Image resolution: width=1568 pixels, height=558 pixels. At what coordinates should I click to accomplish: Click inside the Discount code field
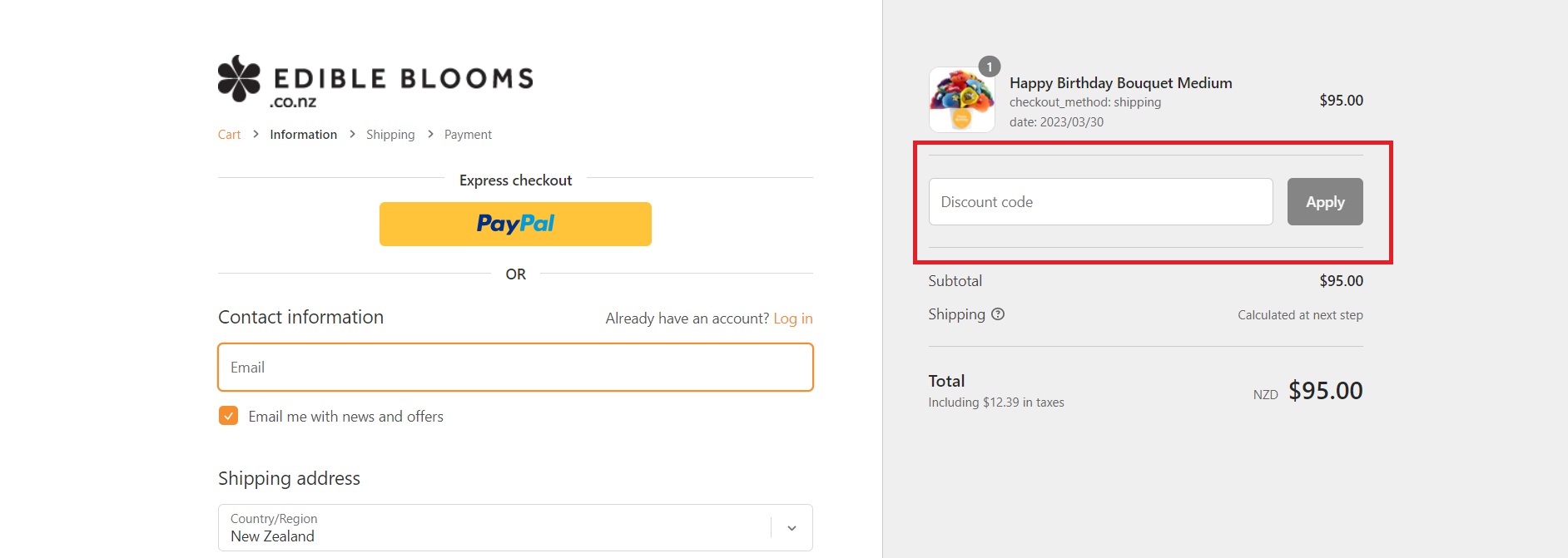point(1100,201)
